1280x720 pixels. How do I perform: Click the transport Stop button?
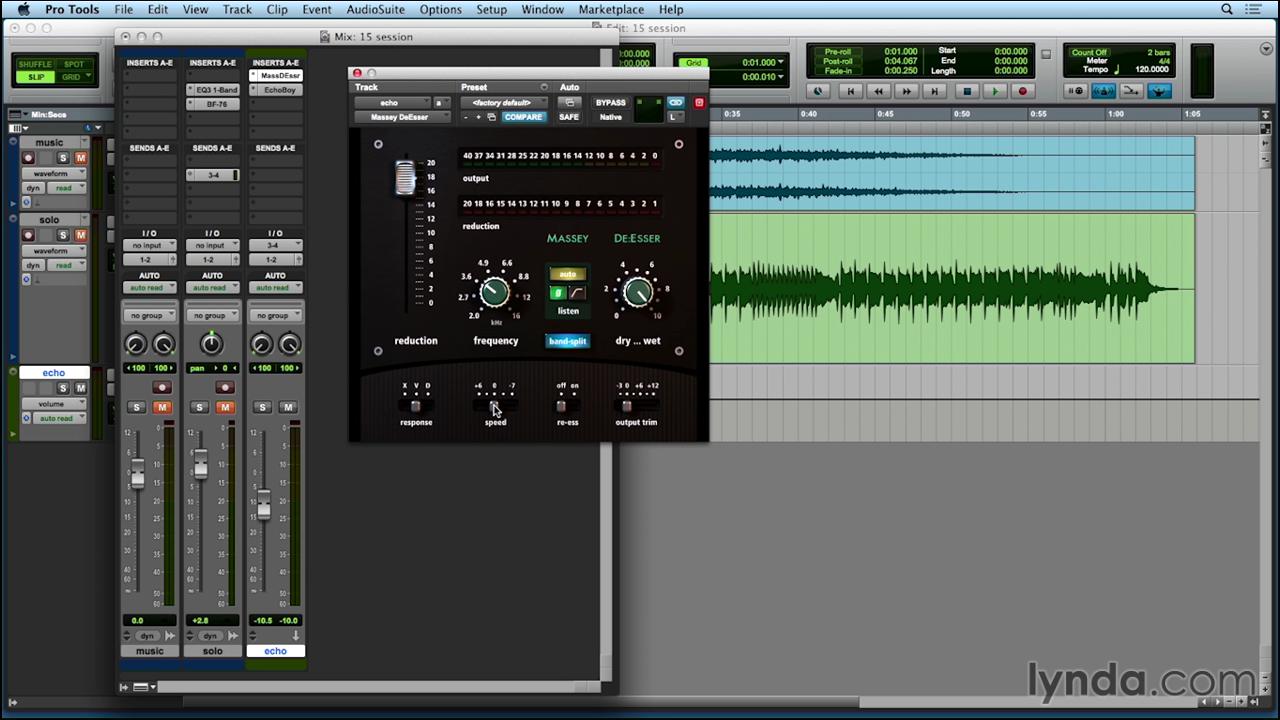click(966, 91)
